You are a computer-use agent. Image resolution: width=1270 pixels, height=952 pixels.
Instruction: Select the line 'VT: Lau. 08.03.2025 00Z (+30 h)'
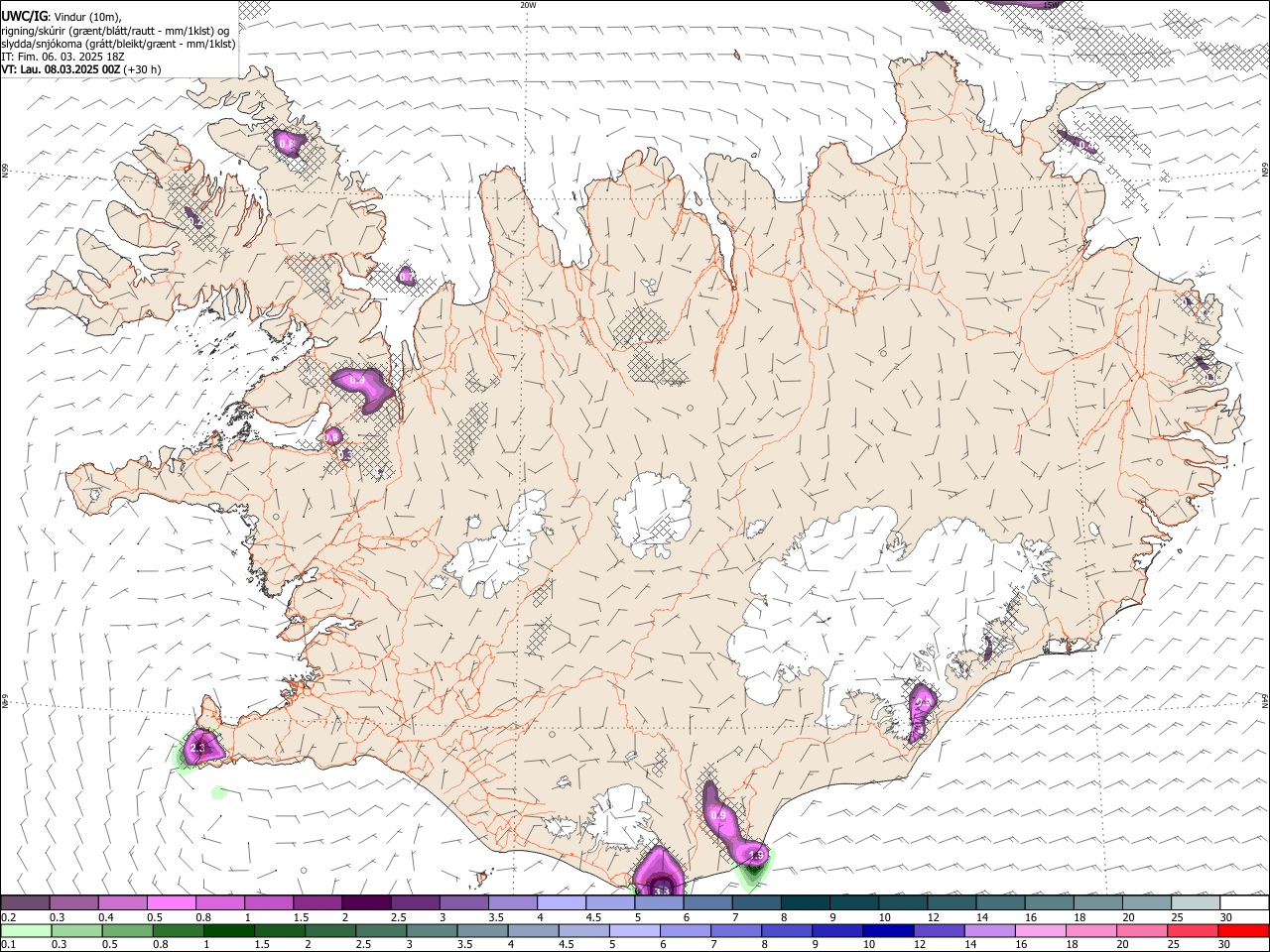click(81, 69)
